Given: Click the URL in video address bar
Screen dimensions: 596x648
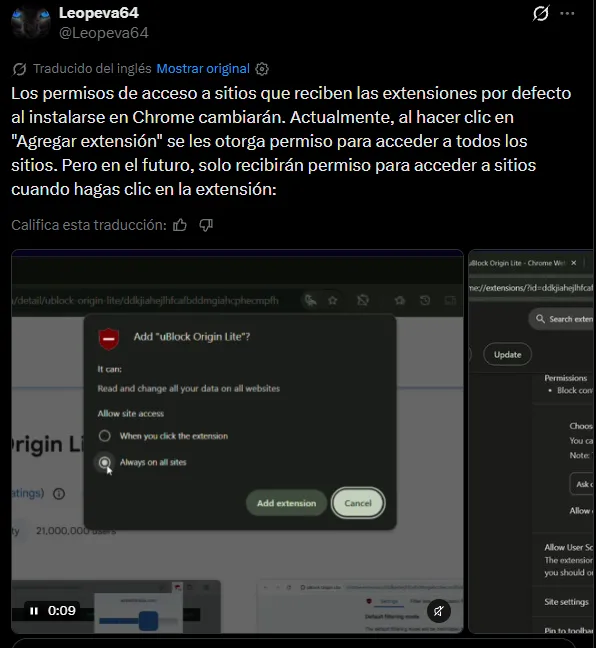Looking at the screenshot, I should [145, 300].
